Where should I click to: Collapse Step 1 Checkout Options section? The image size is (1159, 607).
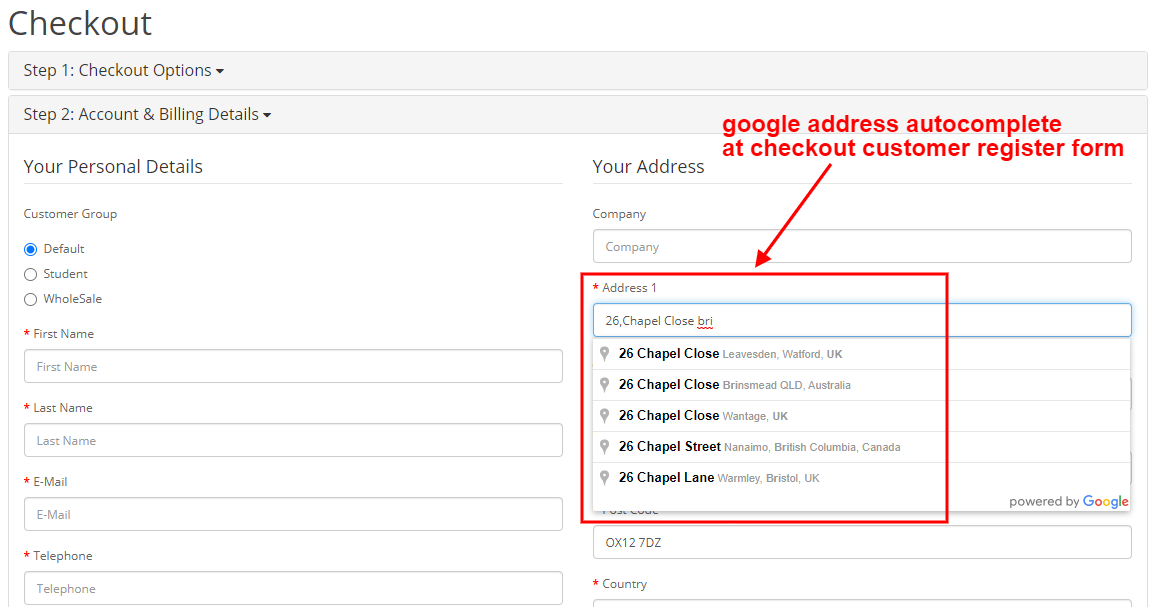(x=122, y=70)
